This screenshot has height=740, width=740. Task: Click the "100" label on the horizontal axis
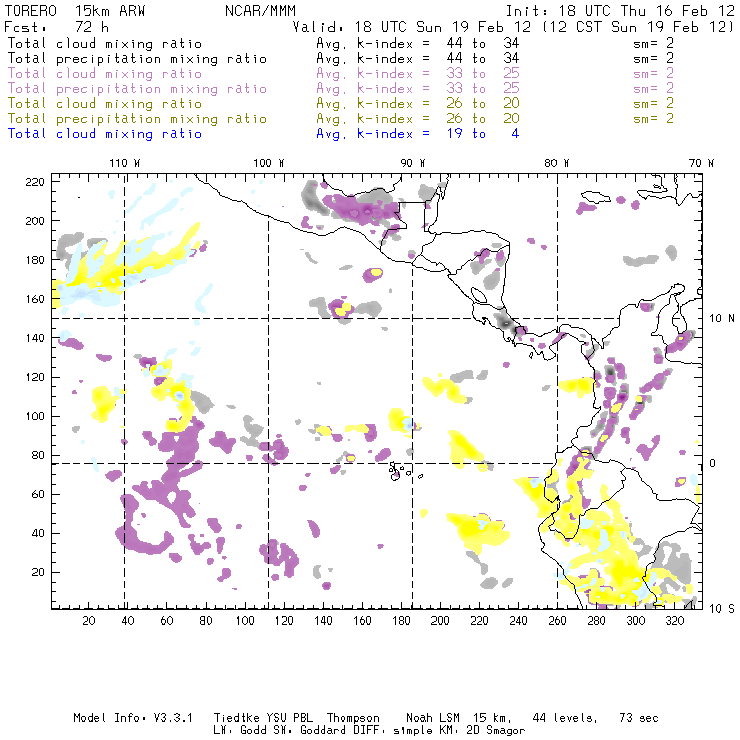pos(245,621)
